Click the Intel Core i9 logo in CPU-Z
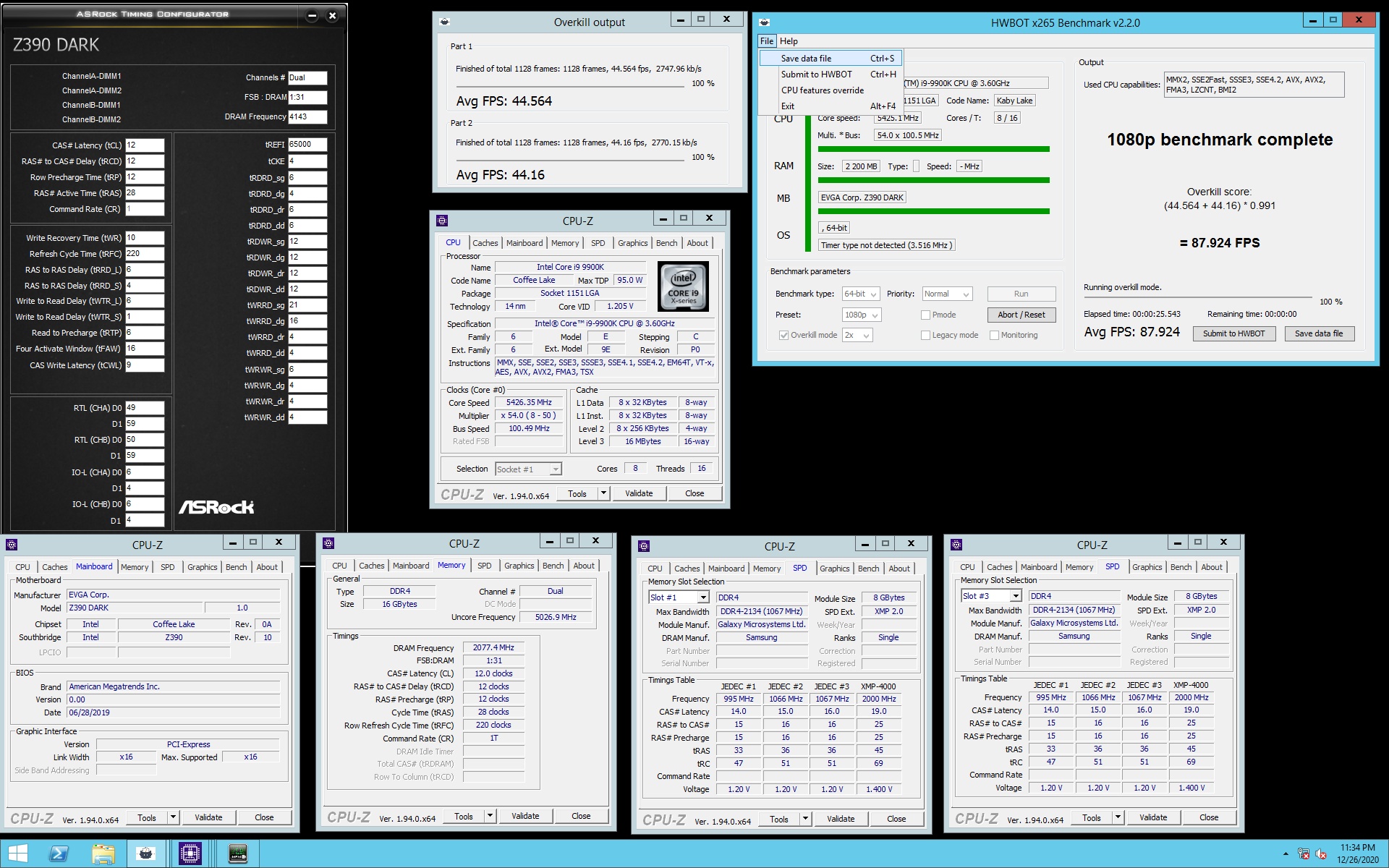The height and width of the screenshot is (868, 1389). [683, 287]
